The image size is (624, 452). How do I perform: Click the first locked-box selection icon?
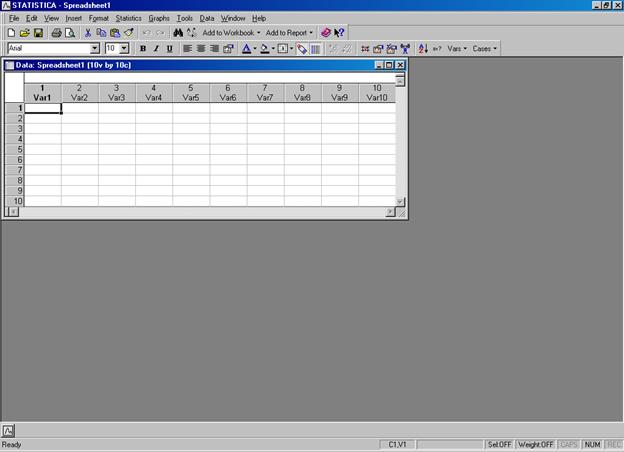click(x=378, y=49)
